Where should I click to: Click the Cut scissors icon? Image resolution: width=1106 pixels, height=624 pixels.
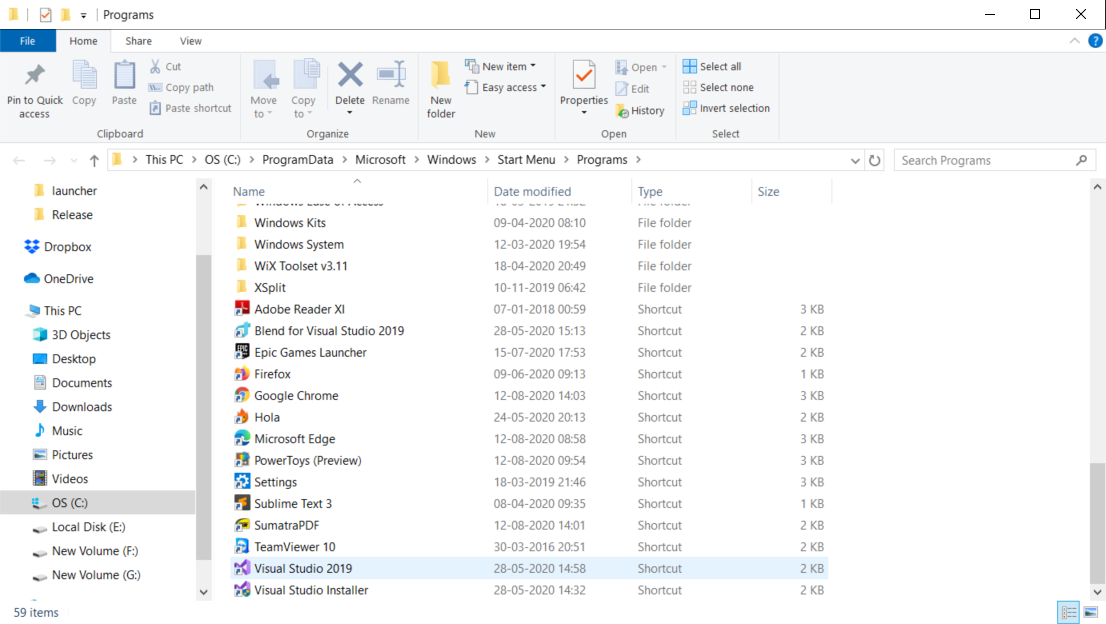[x=155, y=66]
